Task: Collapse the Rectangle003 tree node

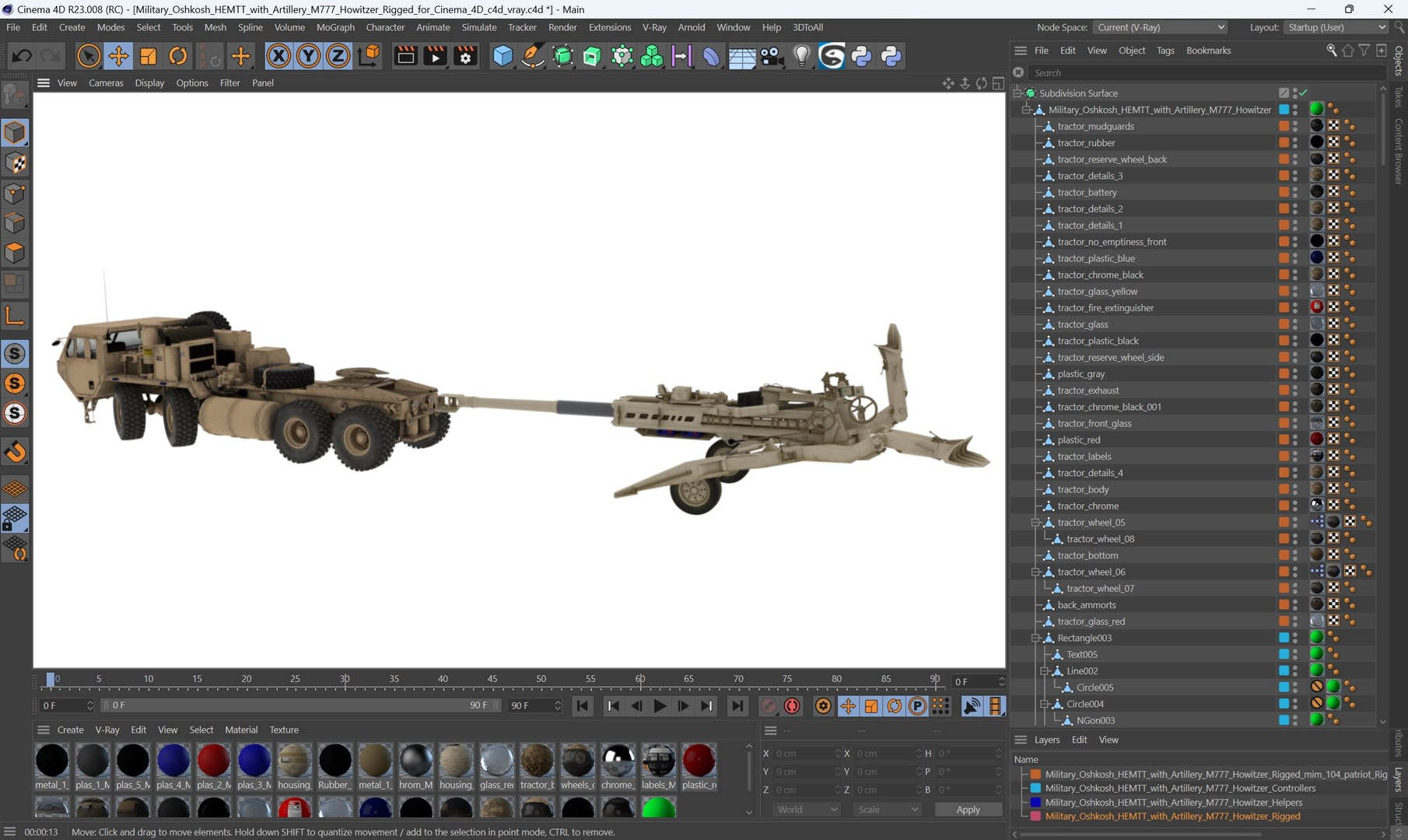Action: tap(1035, 638)
